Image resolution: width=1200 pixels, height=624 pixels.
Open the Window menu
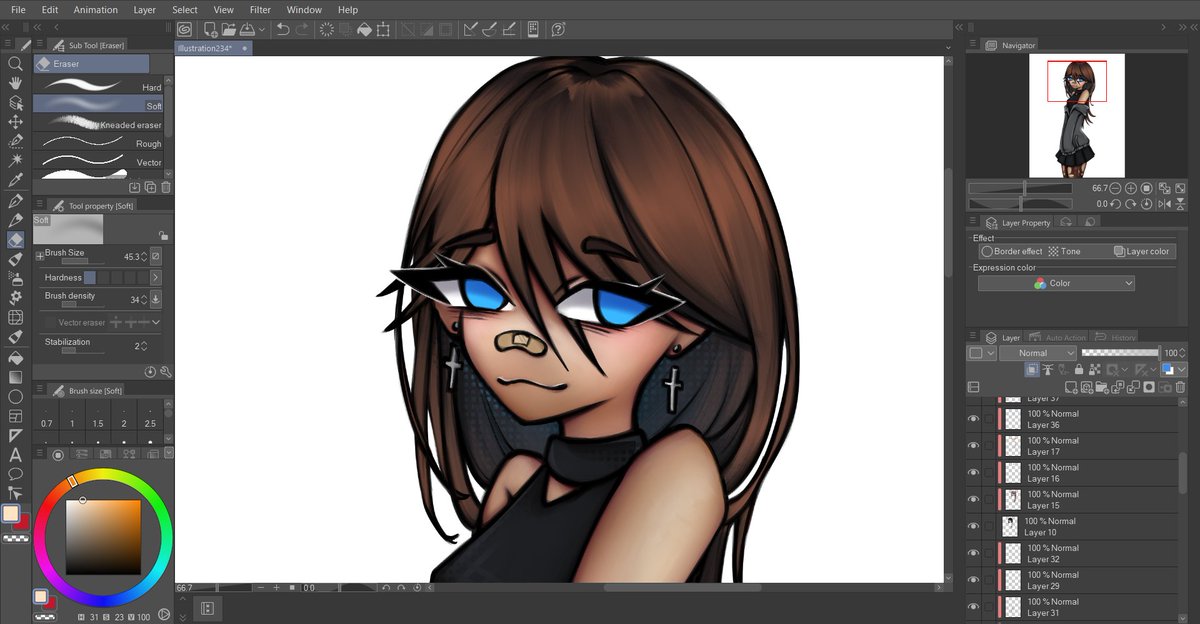[x=304, y=10]
